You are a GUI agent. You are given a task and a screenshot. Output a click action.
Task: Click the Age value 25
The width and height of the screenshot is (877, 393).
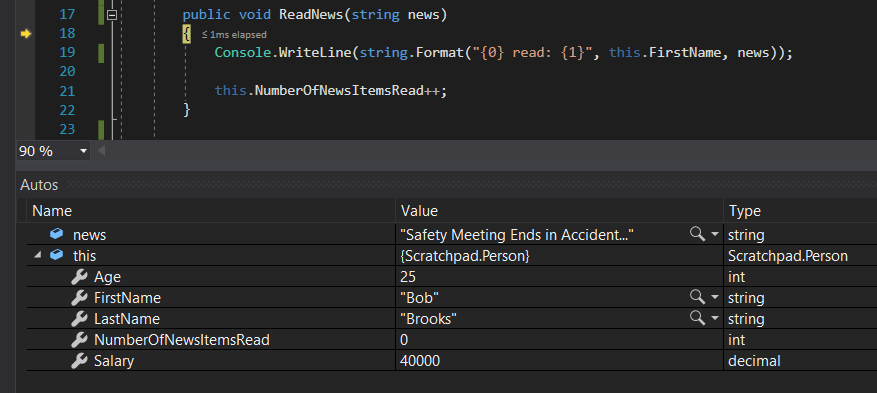[x=408, y=277]
